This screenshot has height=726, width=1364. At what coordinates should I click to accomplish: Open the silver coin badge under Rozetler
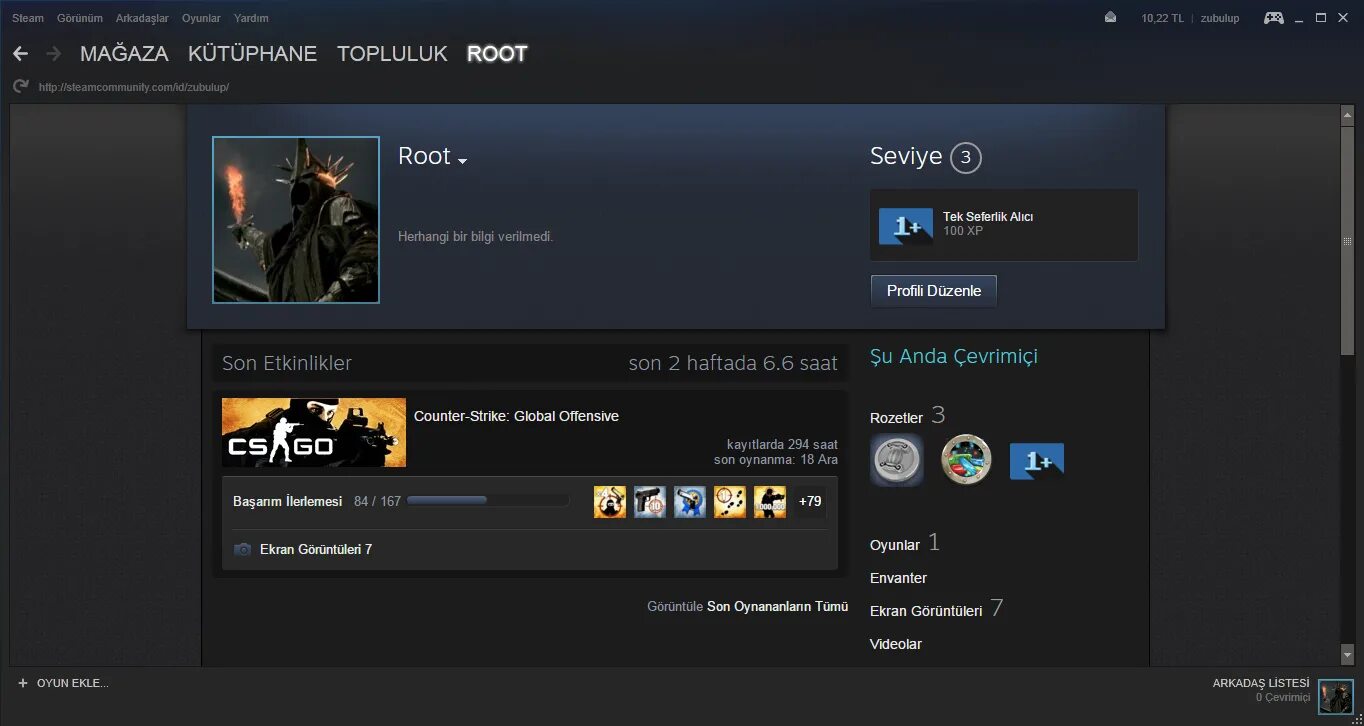coord(896,460)
